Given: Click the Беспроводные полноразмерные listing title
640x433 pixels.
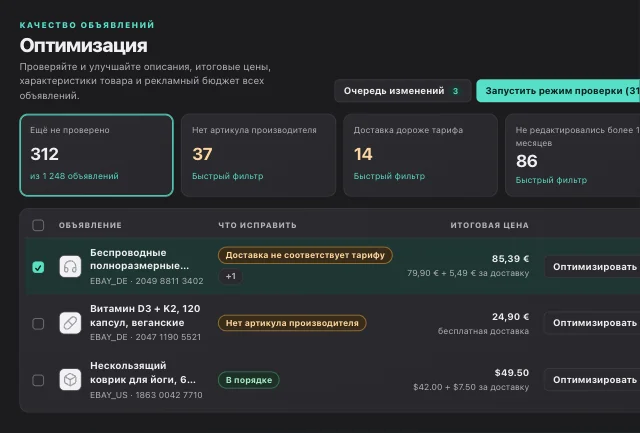Looking at the screenshot, I should coord(139,259).
